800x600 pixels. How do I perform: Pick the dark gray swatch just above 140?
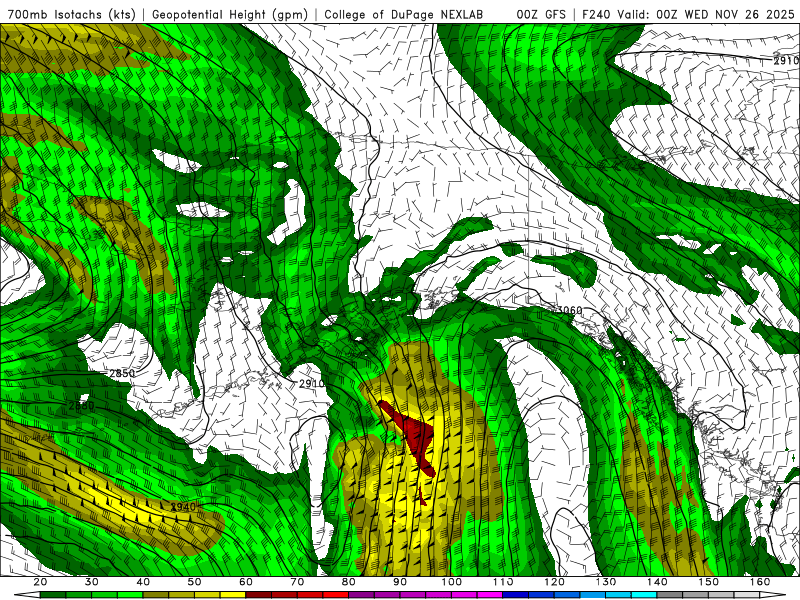point(669,595)
